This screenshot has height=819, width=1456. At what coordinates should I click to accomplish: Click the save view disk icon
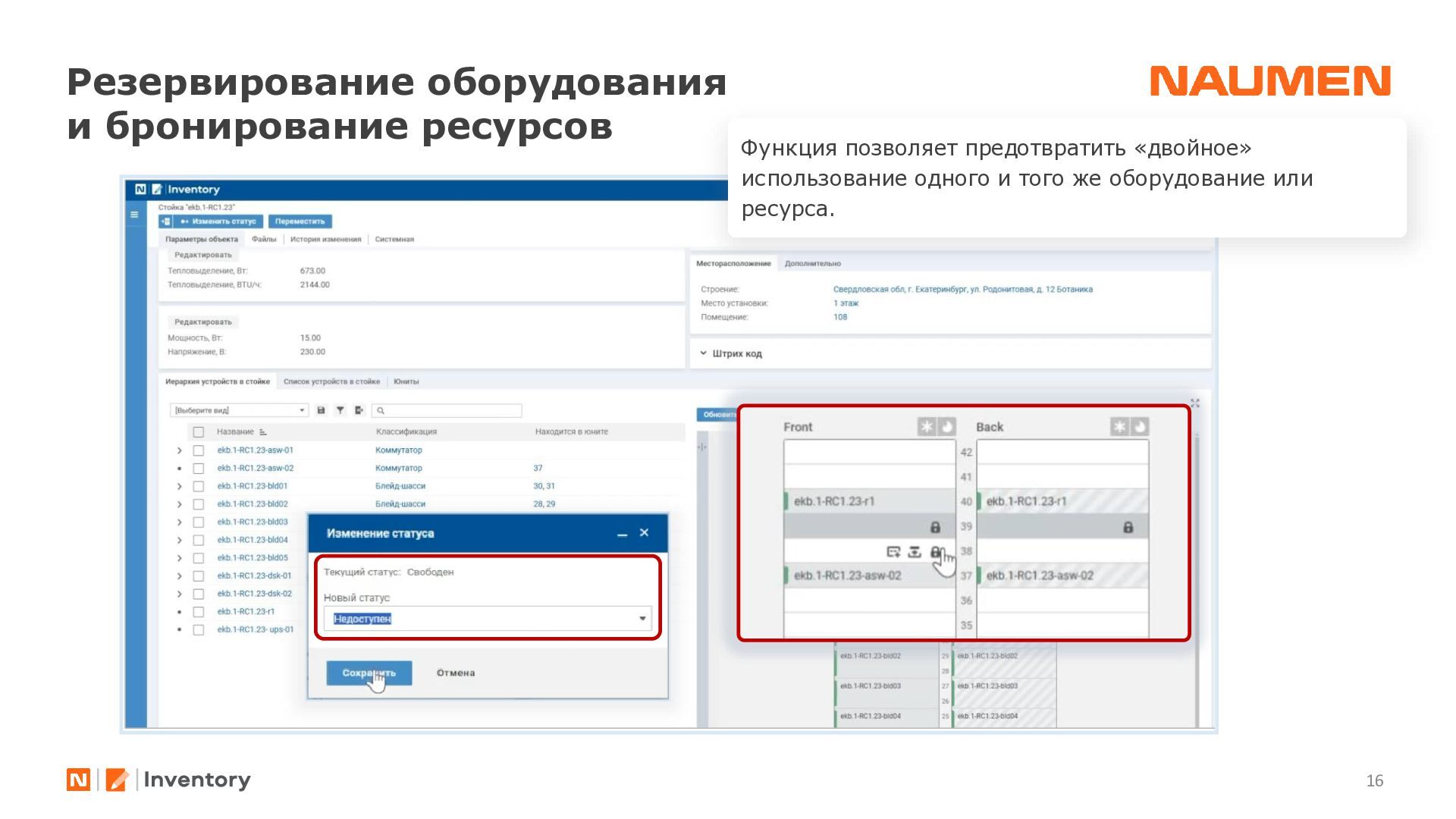[321, 410]
